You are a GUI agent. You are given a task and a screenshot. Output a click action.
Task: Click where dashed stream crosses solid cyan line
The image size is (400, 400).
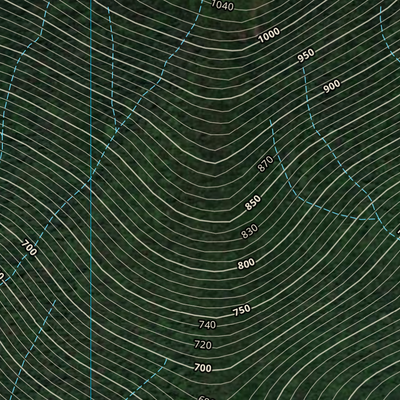click(91, 179)
